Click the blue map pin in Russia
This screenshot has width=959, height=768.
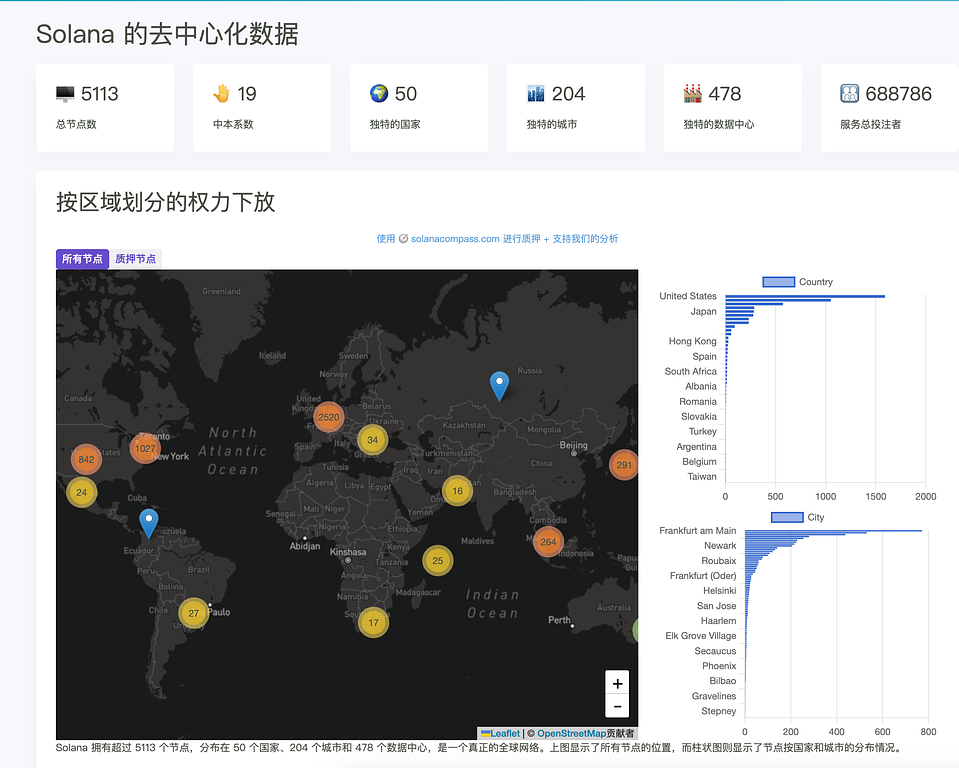click(499, 384)
